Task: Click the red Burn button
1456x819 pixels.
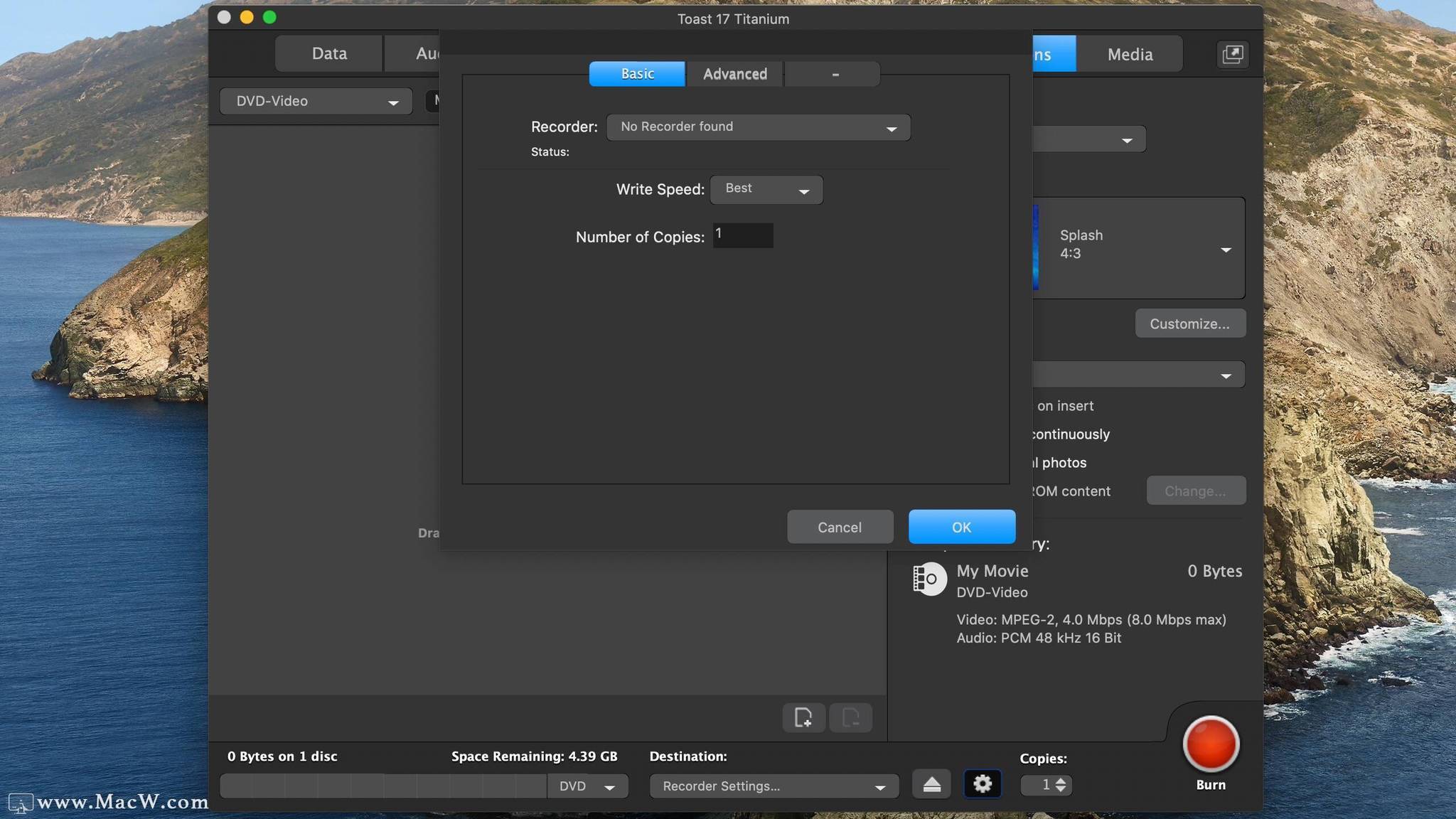Action: tap(1210, 744)
